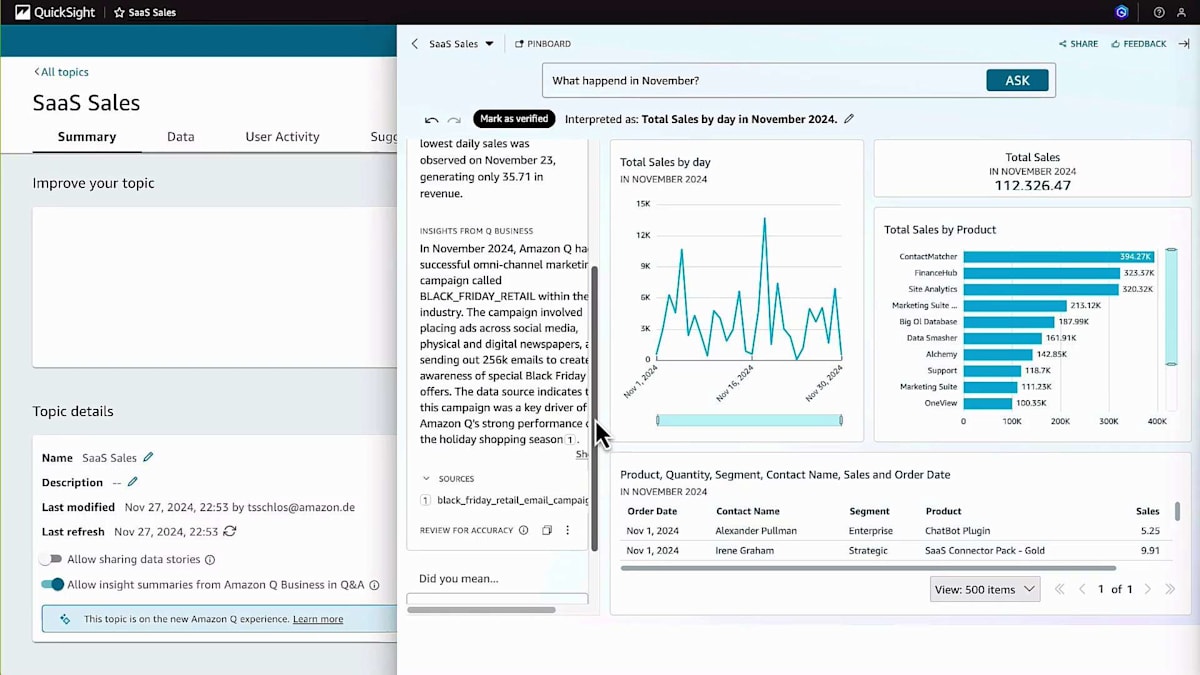The width and height of the screenshot is (1200, 675).
Task: Disable Allow insight summaries from Amazon Q toggle
Action: tap(52, 584)
